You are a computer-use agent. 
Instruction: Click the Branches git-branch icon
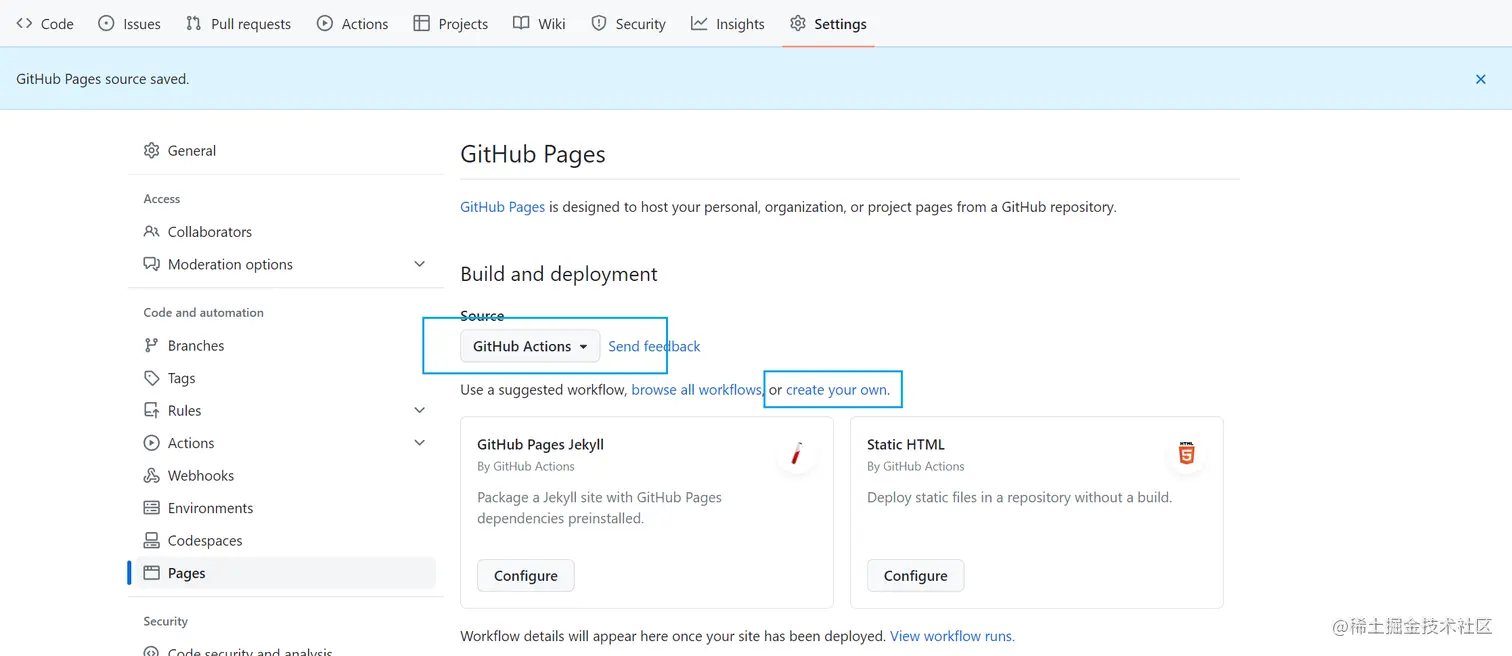coord(152,346)
